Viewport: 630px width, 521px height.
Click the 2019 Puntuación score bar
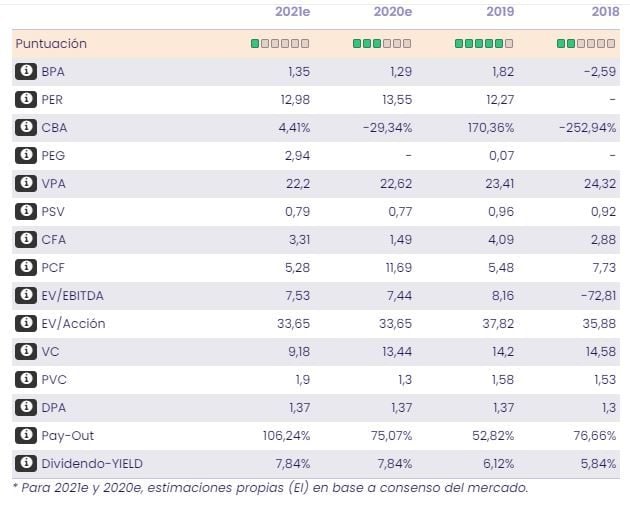[x=484, y=44]
